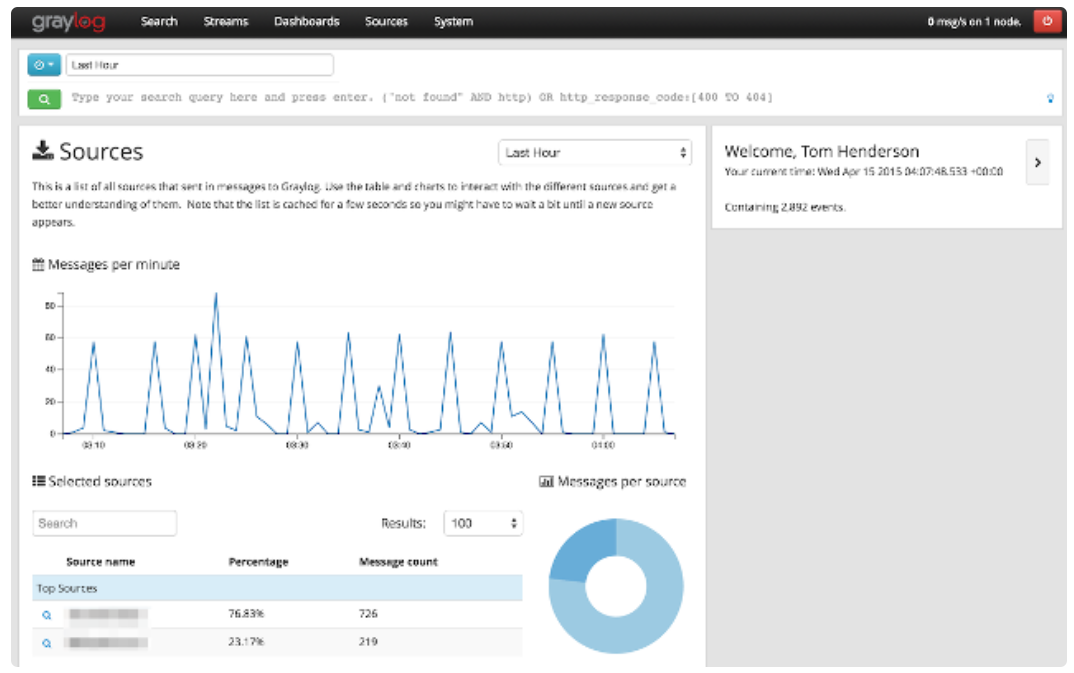Click Containing 2,892 events text
The image size is (1074, 673).
click(785, 207)
